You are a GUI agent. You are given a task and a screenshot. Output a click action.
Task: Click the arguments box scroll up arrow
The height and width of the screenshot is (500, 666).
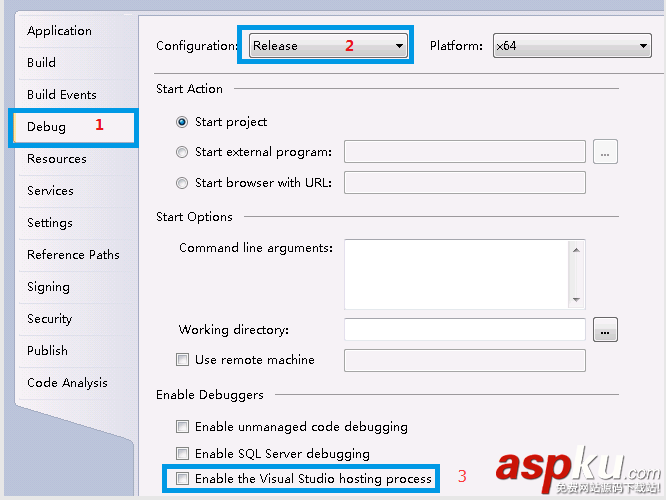(576, 250)
